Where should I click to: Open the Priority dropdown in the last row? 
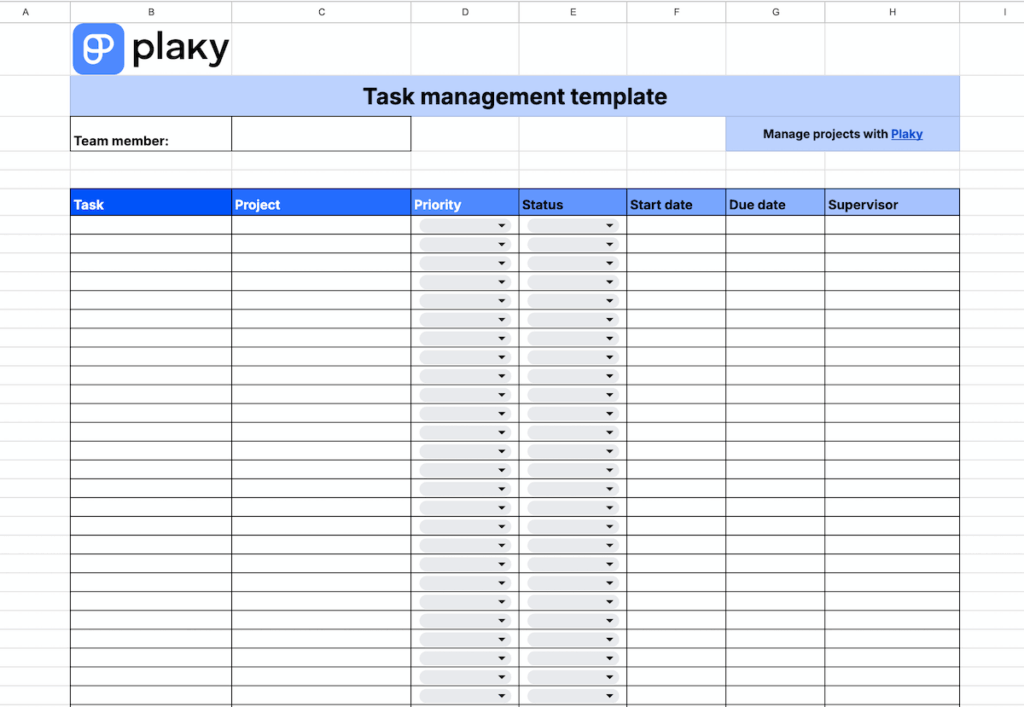tap(500, 695)
